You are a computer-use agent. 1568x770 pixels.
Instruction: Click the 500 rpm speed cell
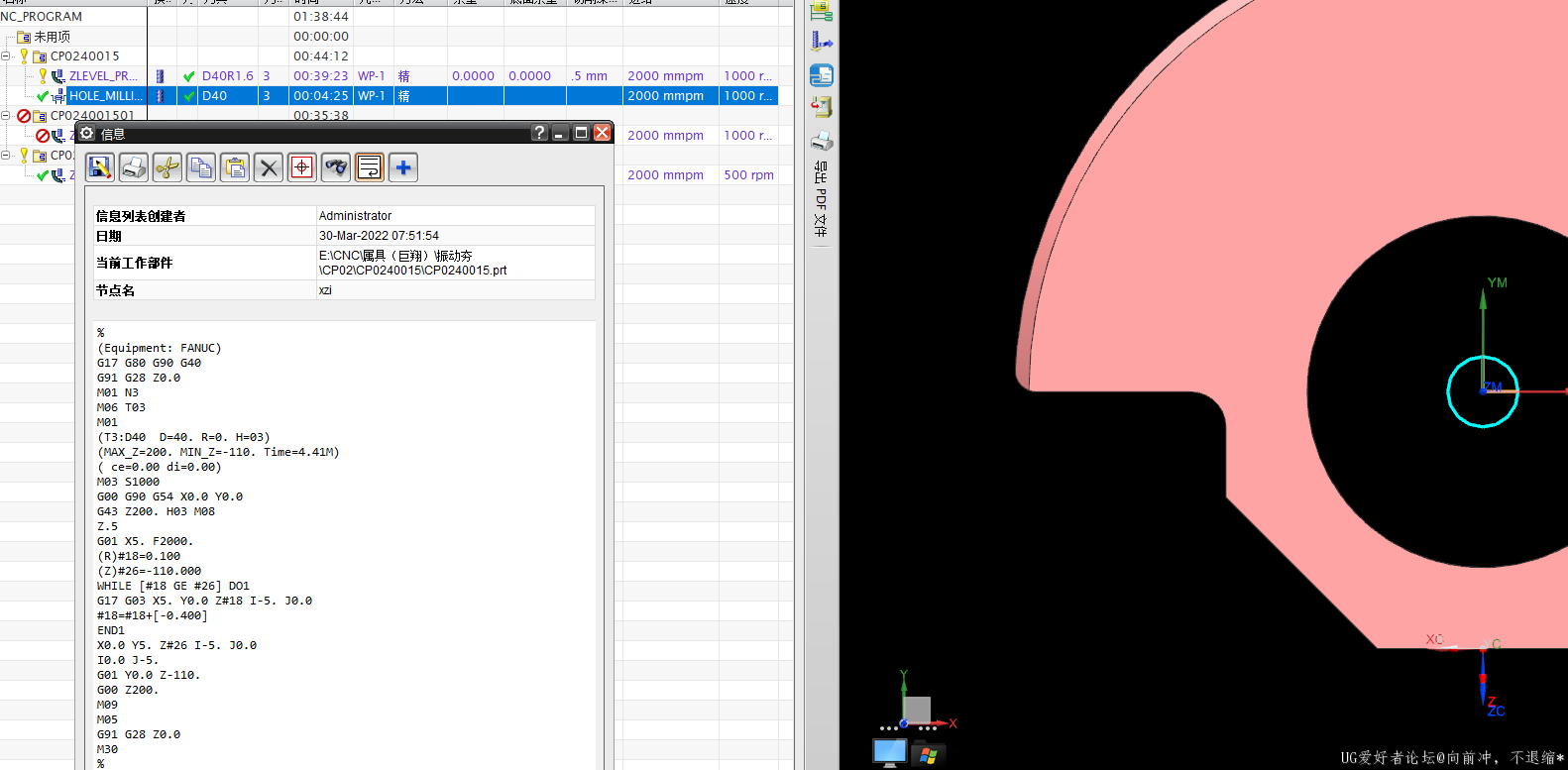coord(749,175)
